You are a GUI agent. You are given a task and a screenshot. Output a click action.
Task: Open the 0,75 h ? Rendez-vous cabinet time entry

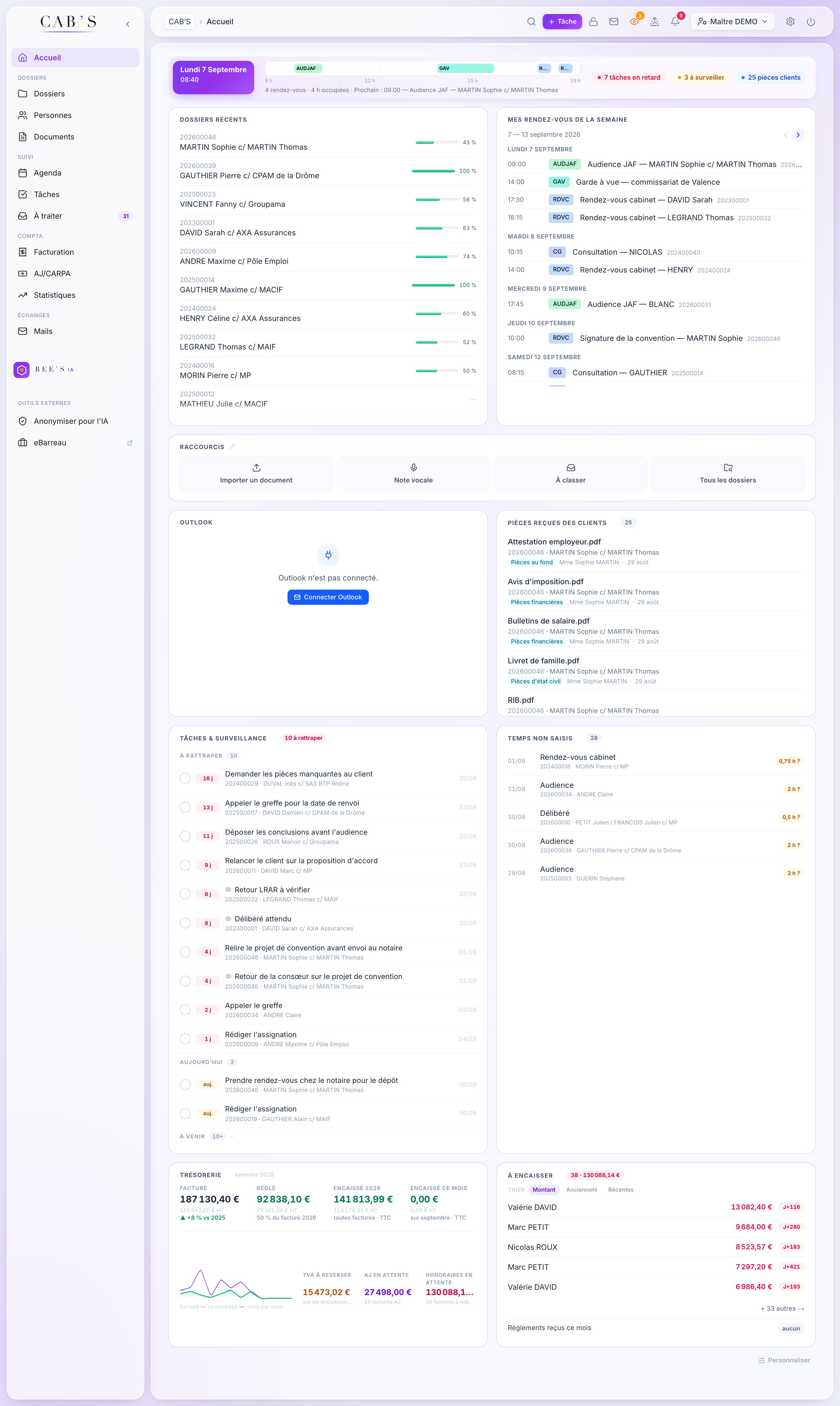tap(656, 761)
